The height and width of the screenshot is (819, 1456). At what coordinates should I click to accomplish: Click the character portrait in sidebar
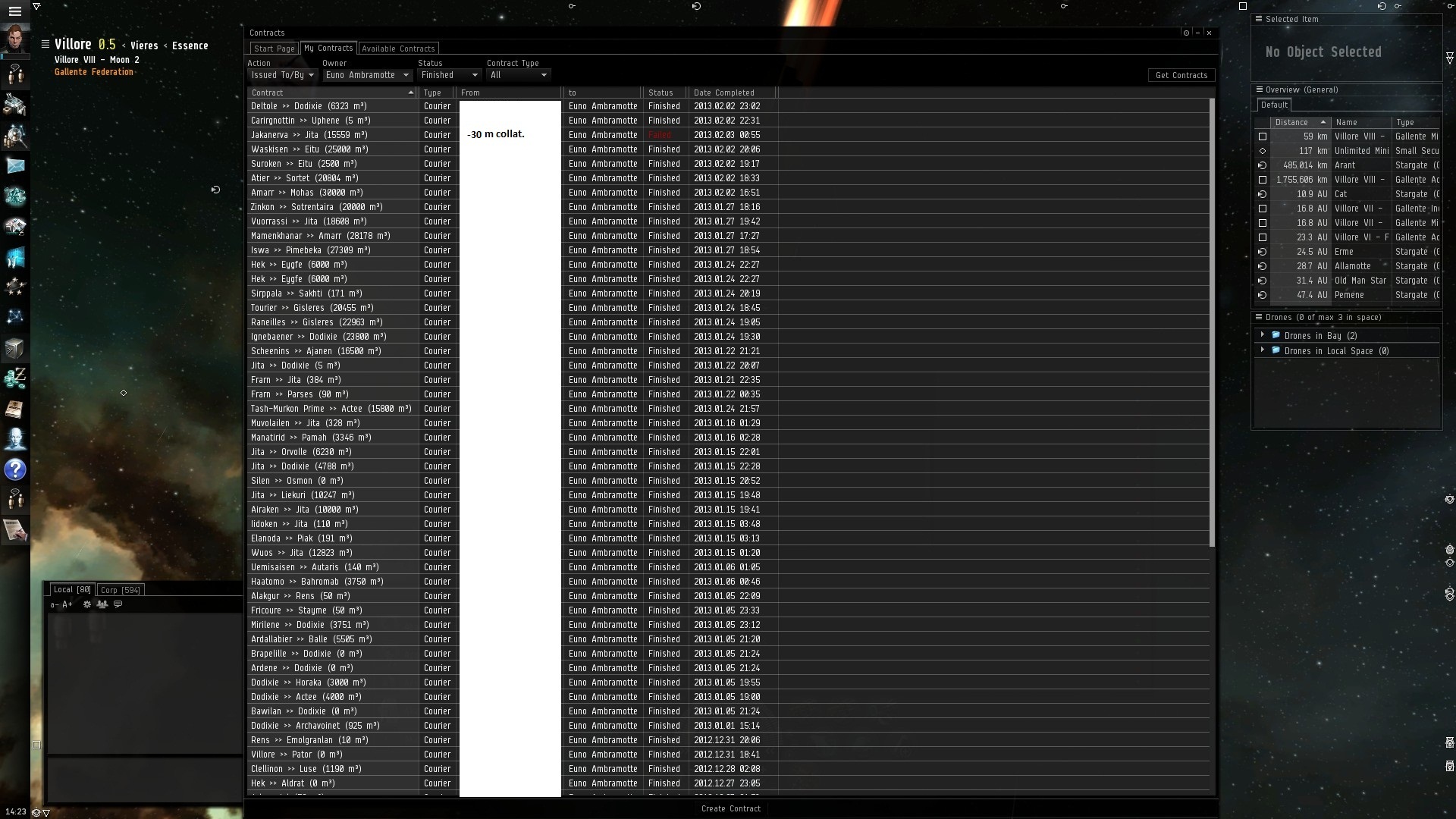pyautogui.click(x=15, y=39)
